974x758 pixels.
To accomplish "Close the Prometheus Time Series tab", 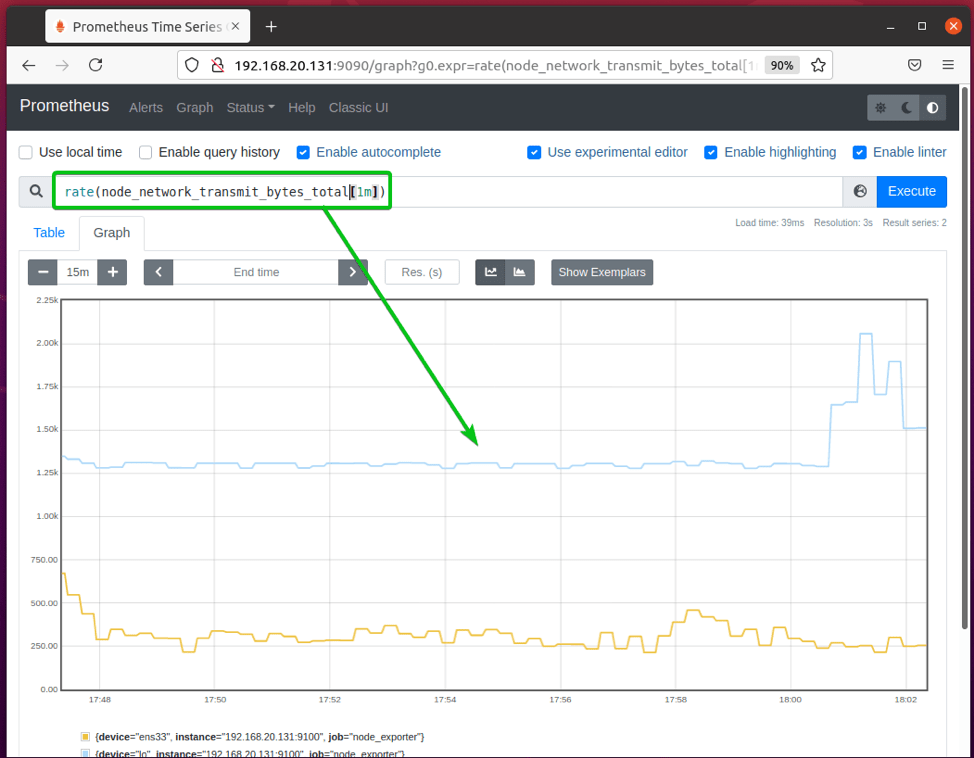I will (x=235, y=27).
